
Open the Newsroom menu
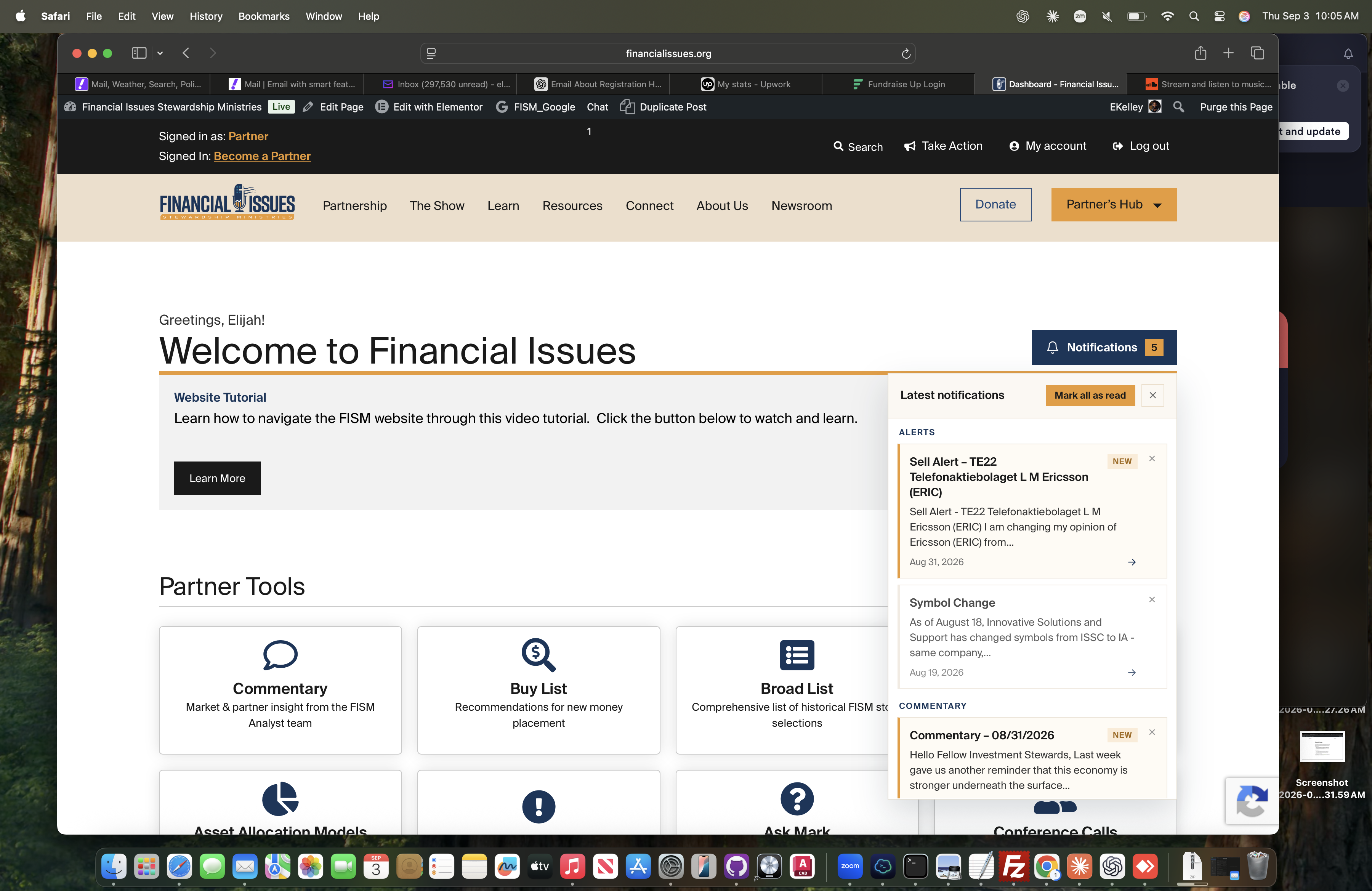coord(801,205)
